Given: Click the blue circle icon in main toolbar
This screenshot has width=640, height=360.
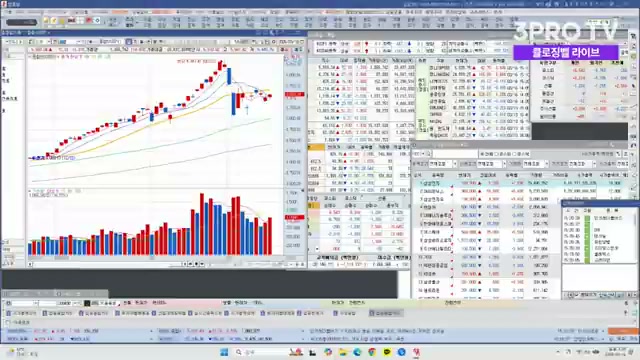Looking at the screenshot, I should click(98, 20).
